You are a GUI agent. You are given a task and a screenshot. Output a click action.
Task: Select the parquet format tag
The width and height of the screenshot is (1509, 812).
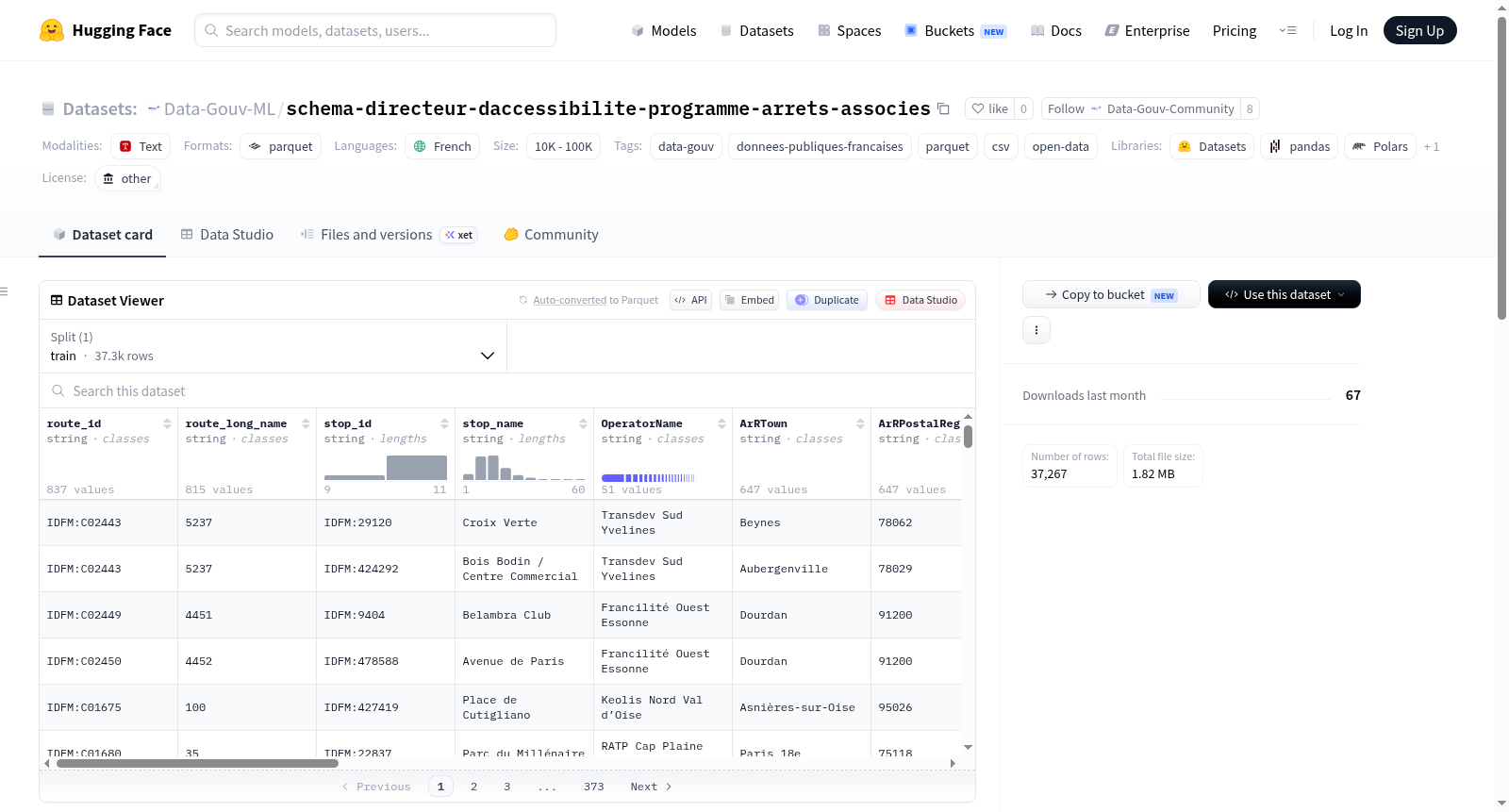(x=281, y=146)
